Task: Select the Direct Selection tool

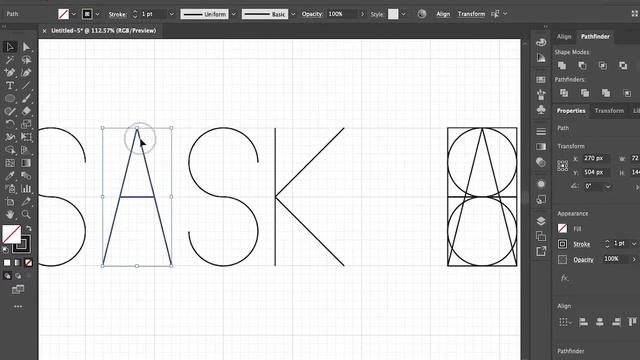Action: (x=26, y=47)
